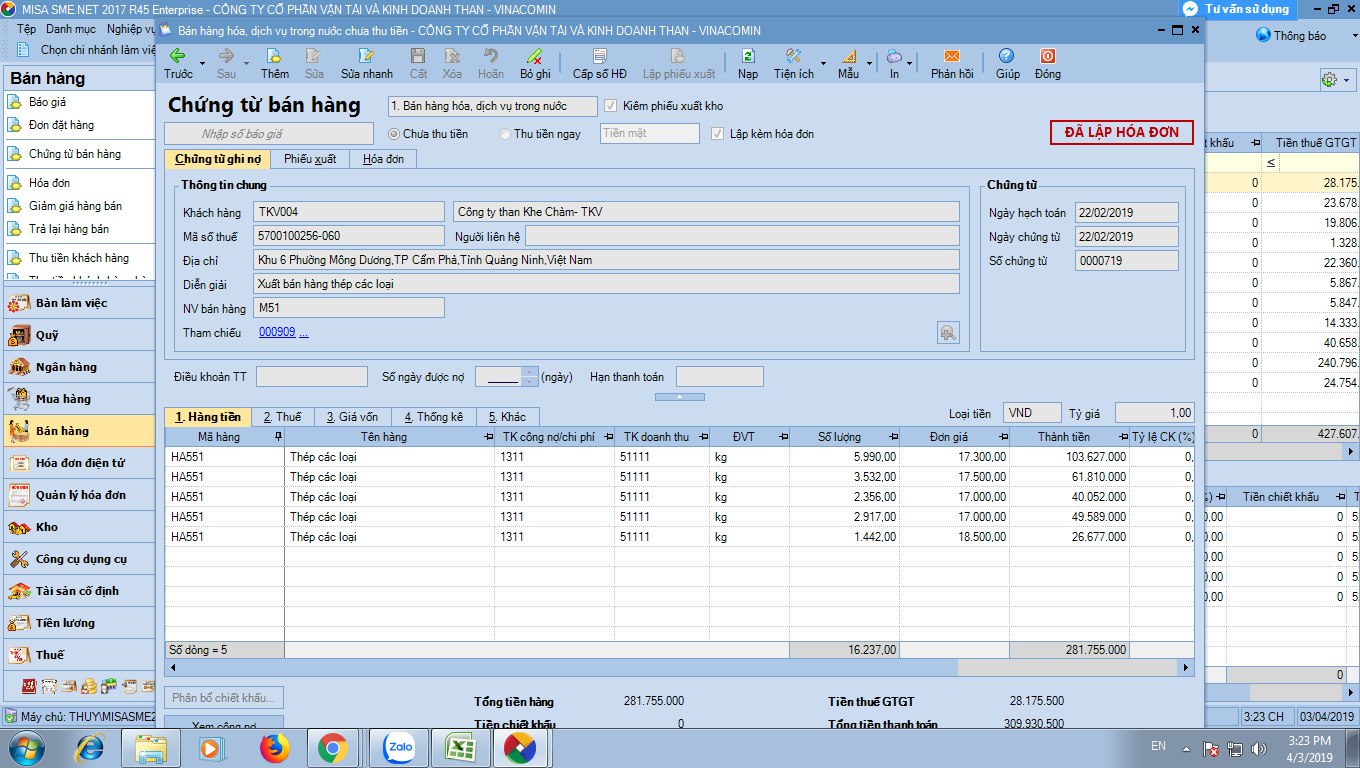Open sales type combo '1. Bán hàng hóa'
Screen dimensions: 1360x768
coord(492,106)
